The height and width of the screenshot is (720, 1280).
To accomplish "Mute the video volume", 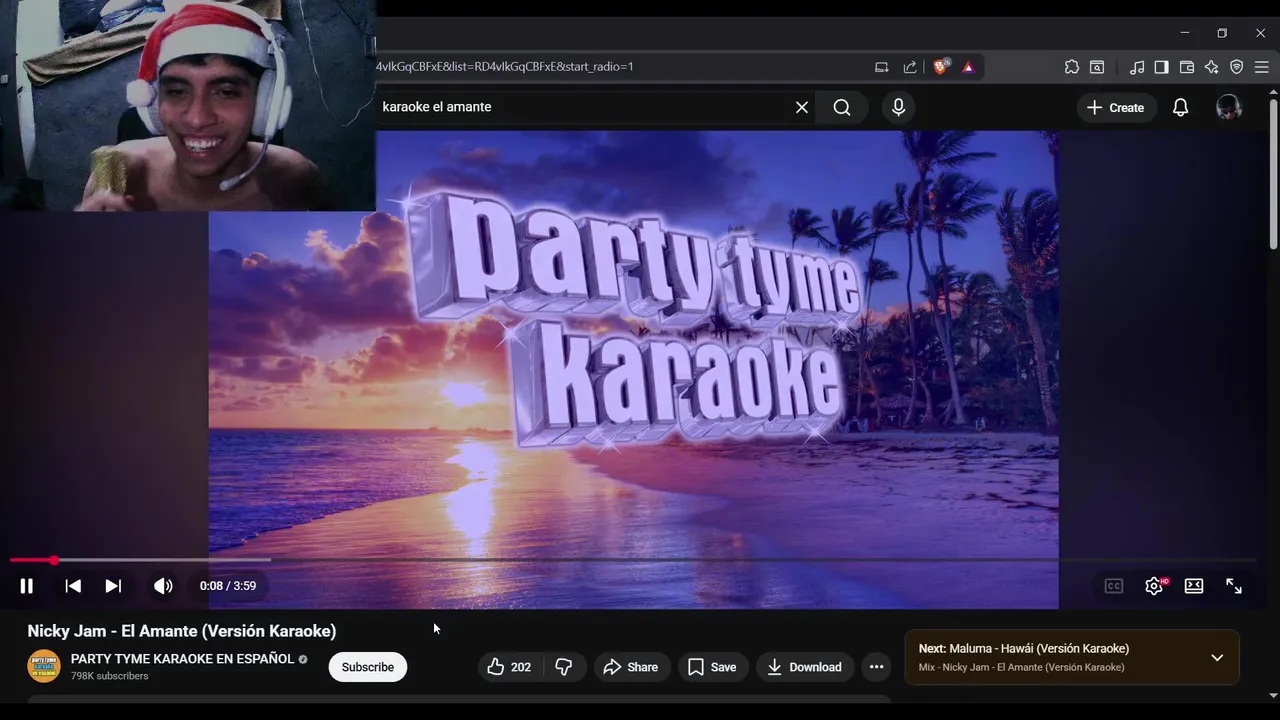I will (x=163, y=586).
